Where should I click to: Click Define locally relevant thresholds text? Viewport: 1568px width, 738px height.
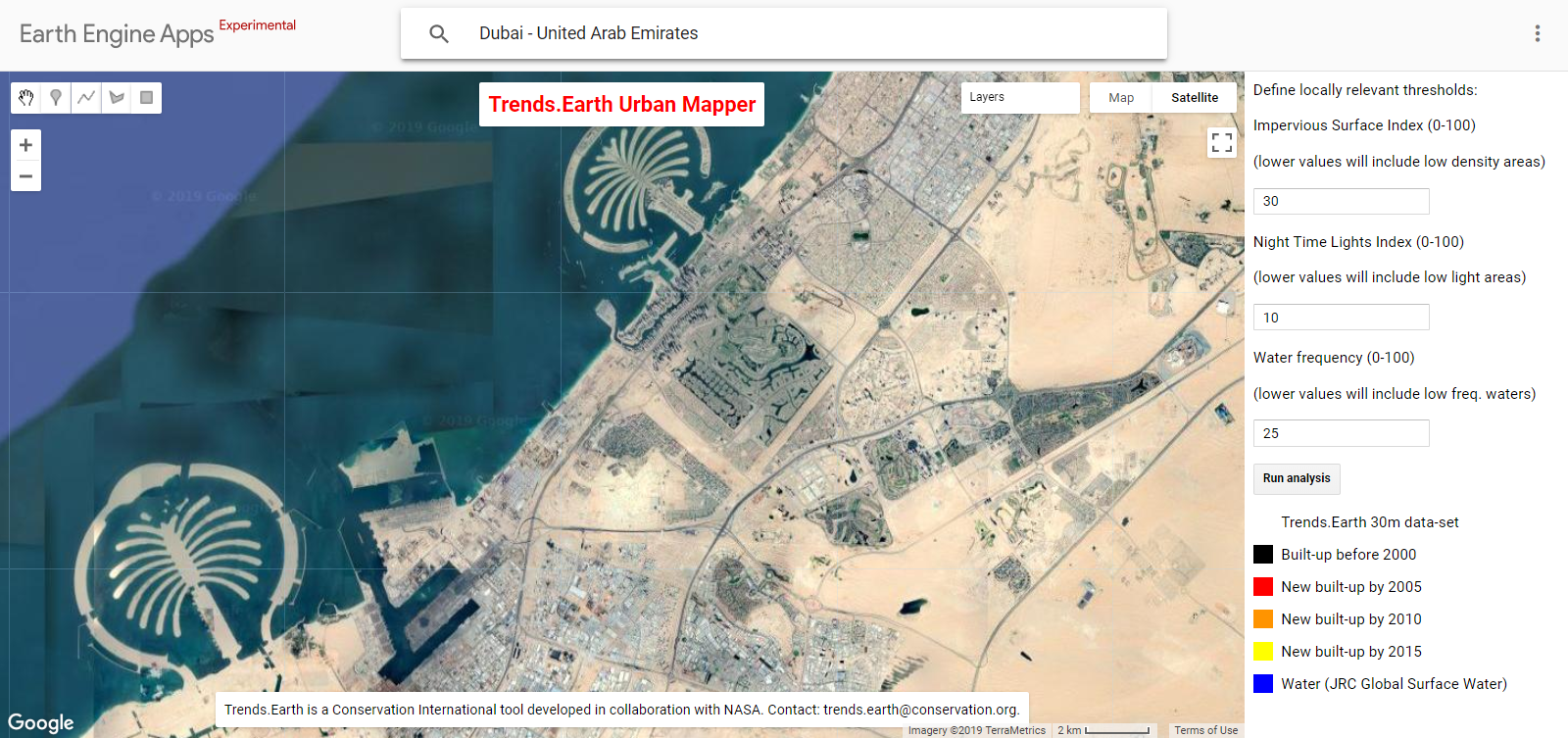coord(1365,90)
